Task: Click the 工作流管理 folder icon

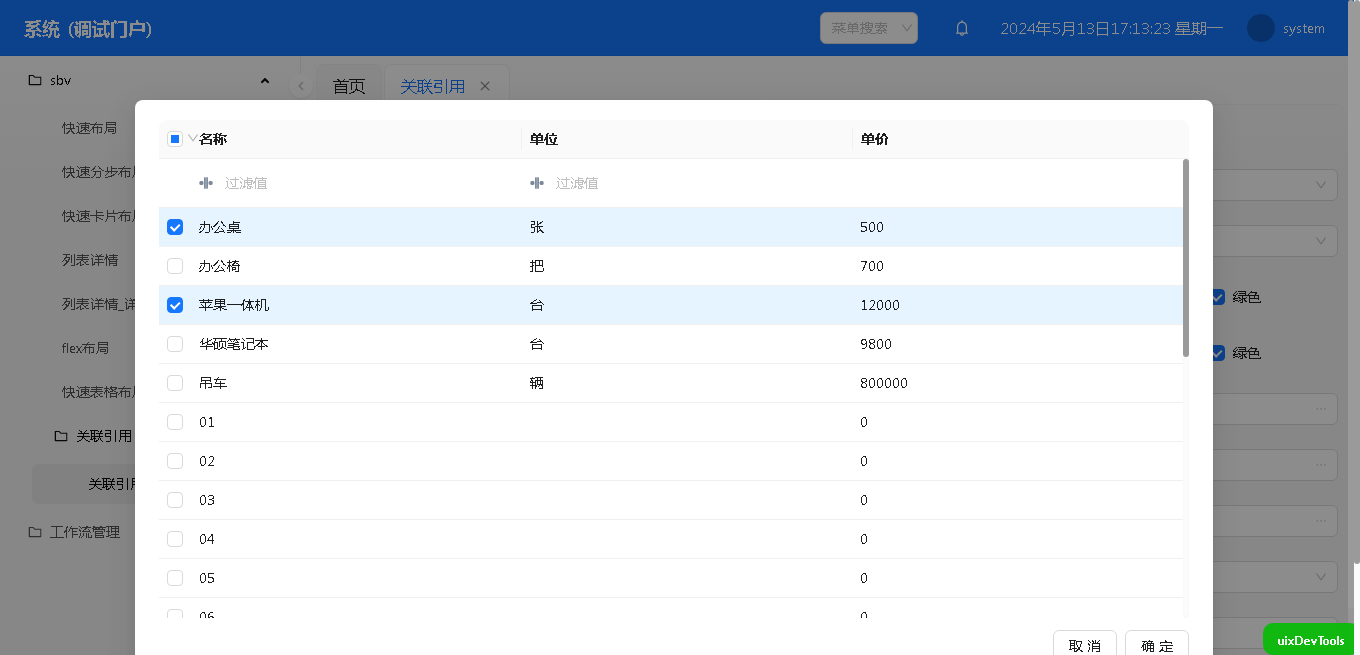Action: (x=35, y=532)
